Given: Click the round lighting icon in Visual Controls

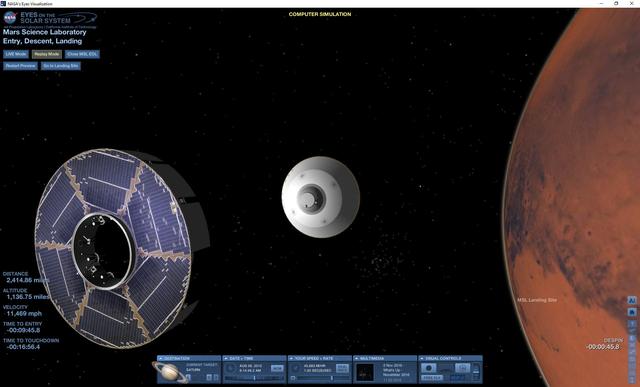Looking at the screenshot, I should tap(429, 368).
